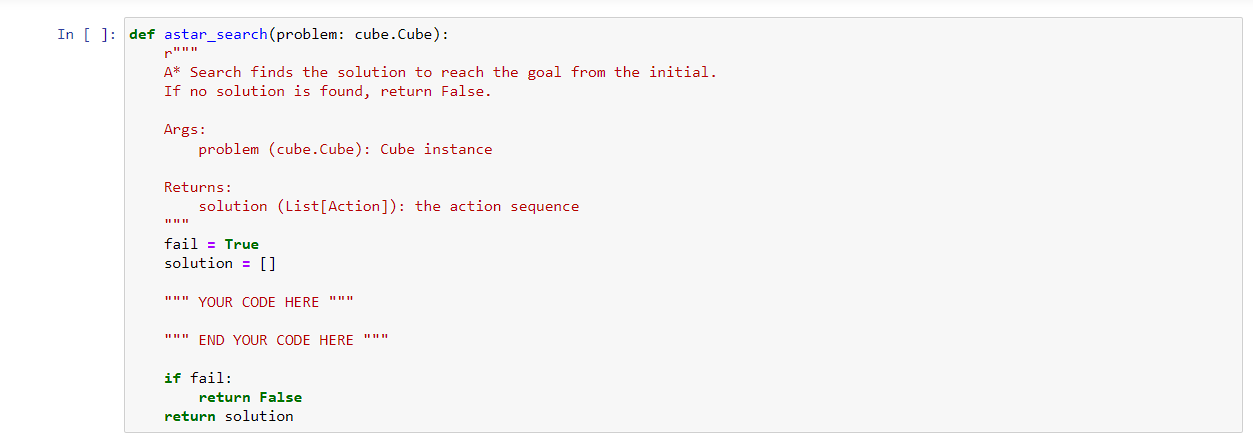Place cursor on astar_search function name
The width and height of the screenshot is (1253, 437).
point(216,34)
